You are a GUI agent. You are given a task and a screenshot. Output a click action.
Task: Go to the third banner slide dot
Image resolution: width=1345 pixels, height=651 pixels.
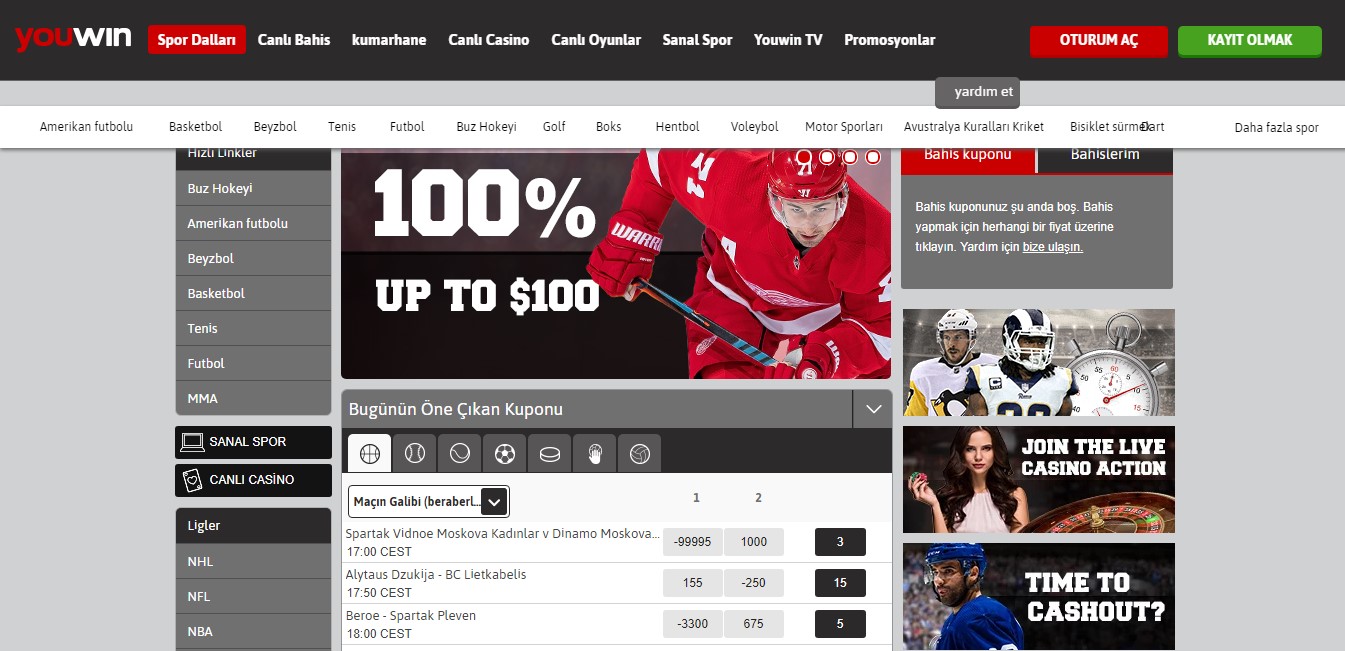point(850,157)
